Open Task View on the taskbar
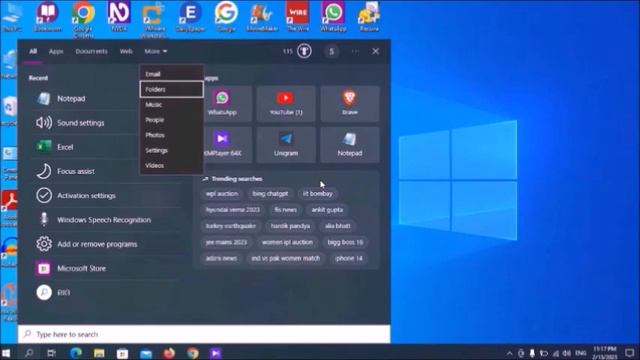 (x=51, y=353)
